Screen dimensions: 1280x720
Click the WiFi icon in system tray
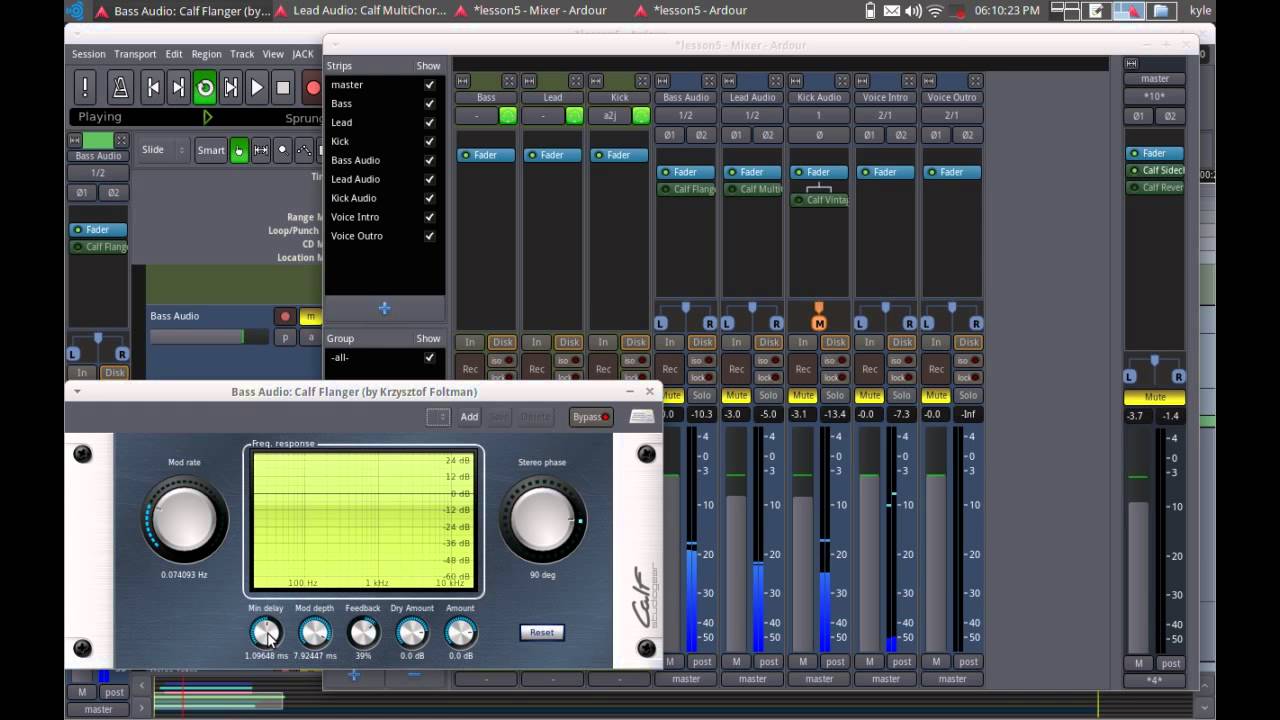[x=935, y=11]
